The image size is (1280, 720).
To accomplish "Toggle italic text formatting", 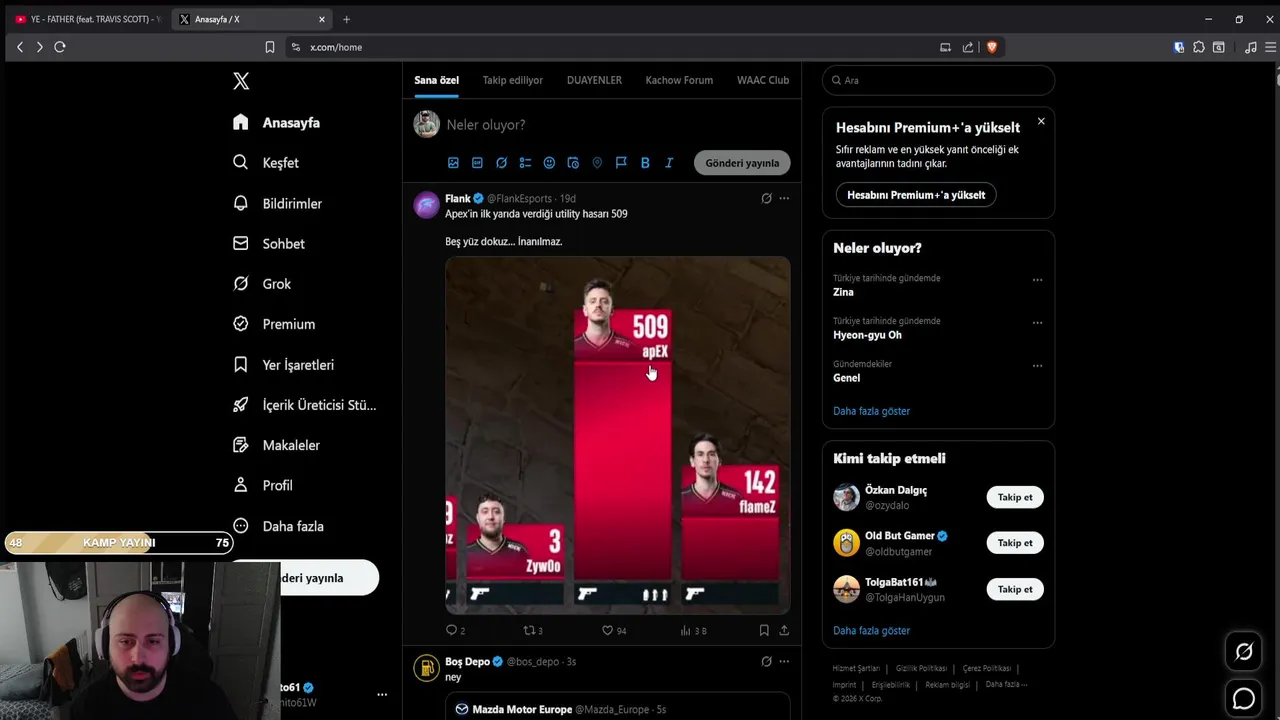I will (669, 163).
